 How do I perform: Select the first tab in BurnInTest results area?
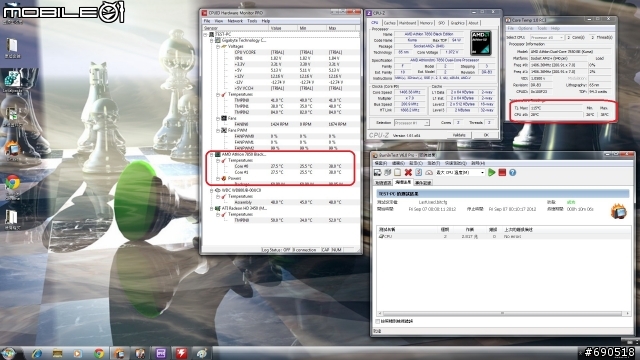tap(383, 183)
